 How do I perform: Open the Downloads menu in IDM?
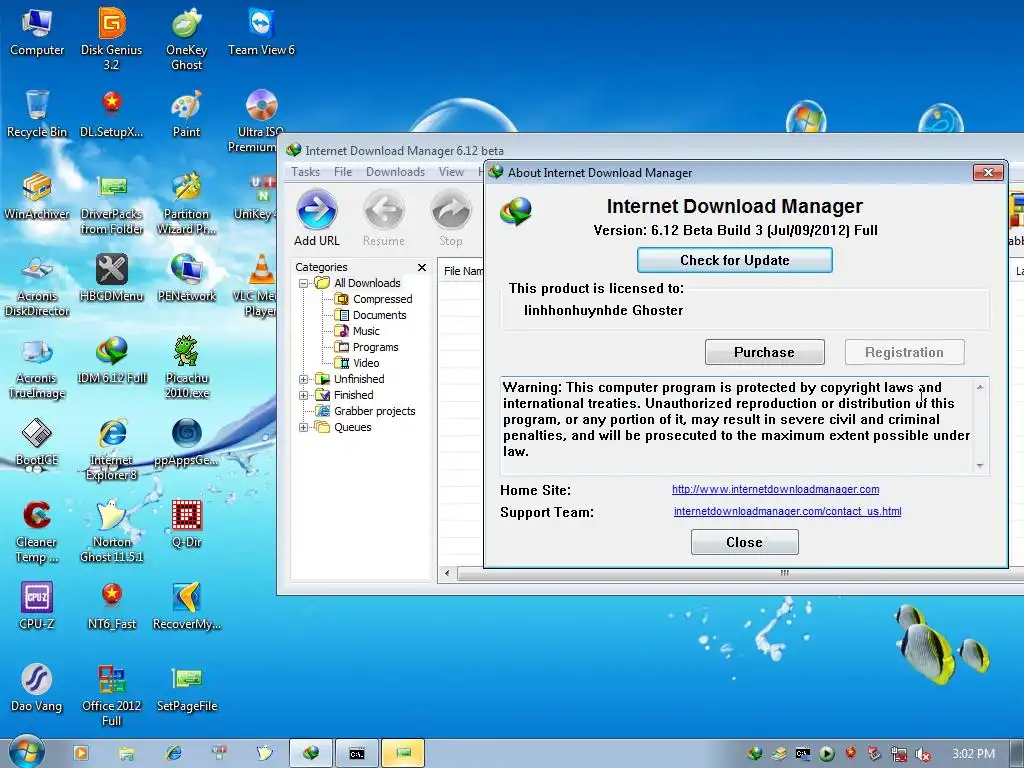click(395, 172)
